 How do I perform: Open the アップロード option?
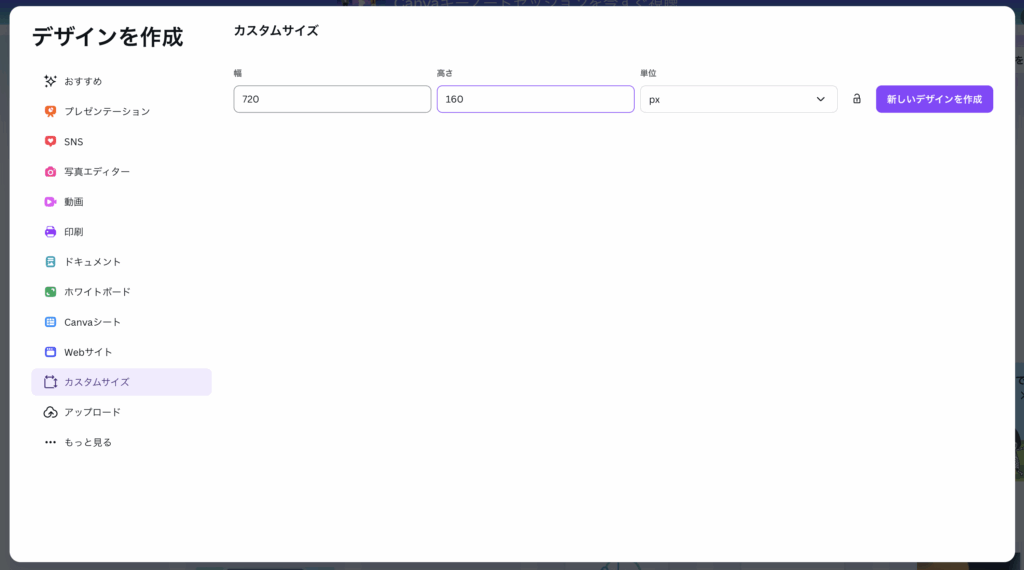click(x=92, y=412)
